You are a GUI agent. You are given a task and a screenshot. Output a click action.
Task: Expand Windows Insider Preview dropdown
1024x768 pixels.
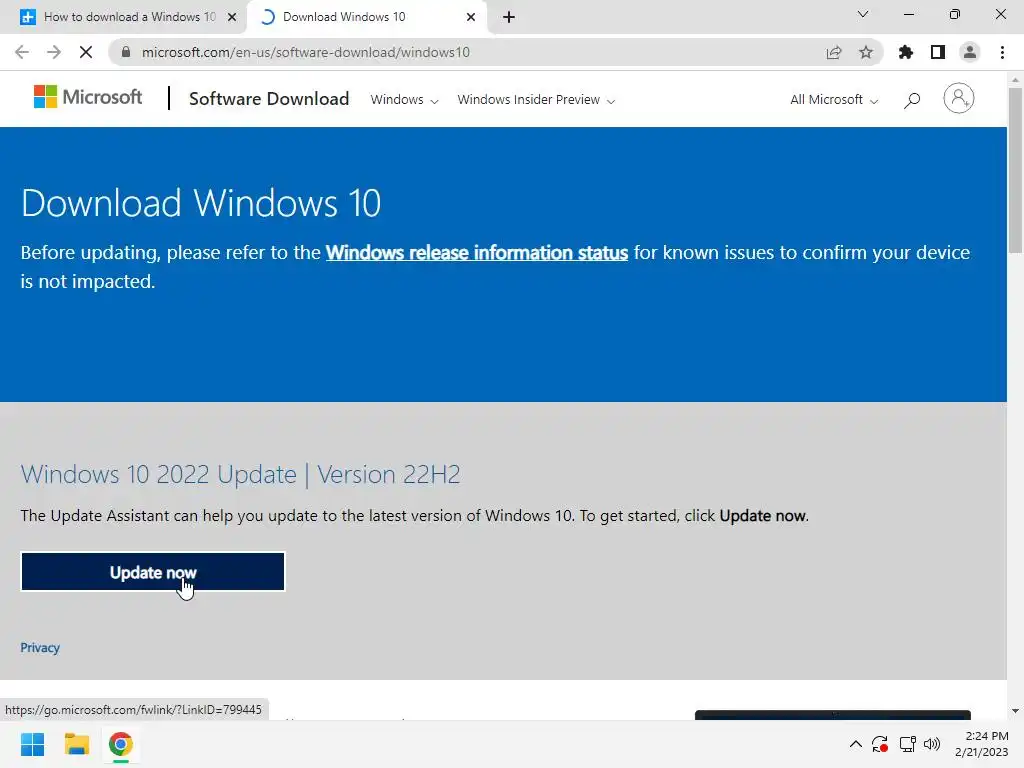click(x=536, y=100)
